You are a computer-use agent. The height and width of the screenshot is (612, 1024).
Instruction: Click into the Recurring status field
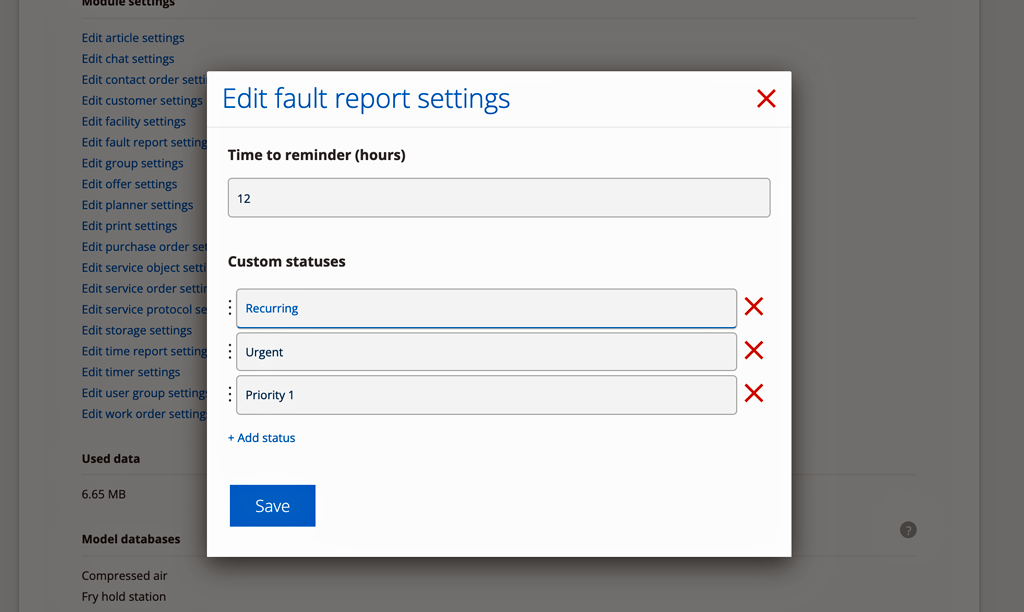coord(487,308)
